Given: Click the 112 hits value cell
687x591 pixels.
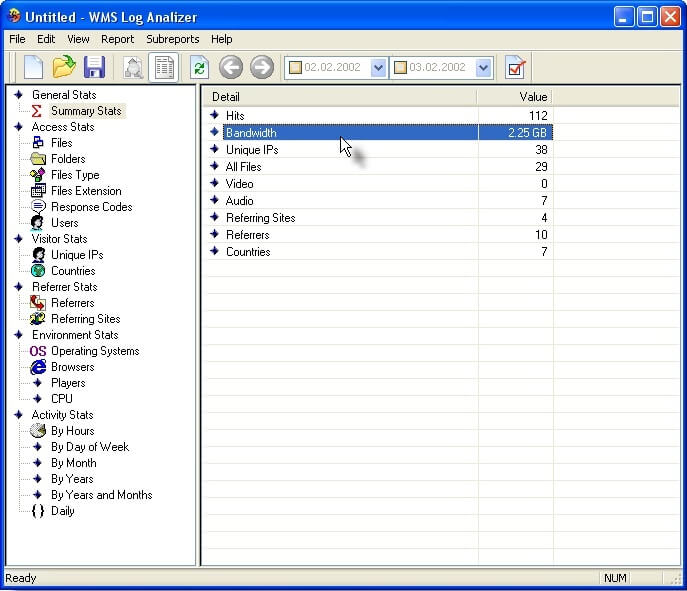Looking at the screenshot, I should [516, 116].
